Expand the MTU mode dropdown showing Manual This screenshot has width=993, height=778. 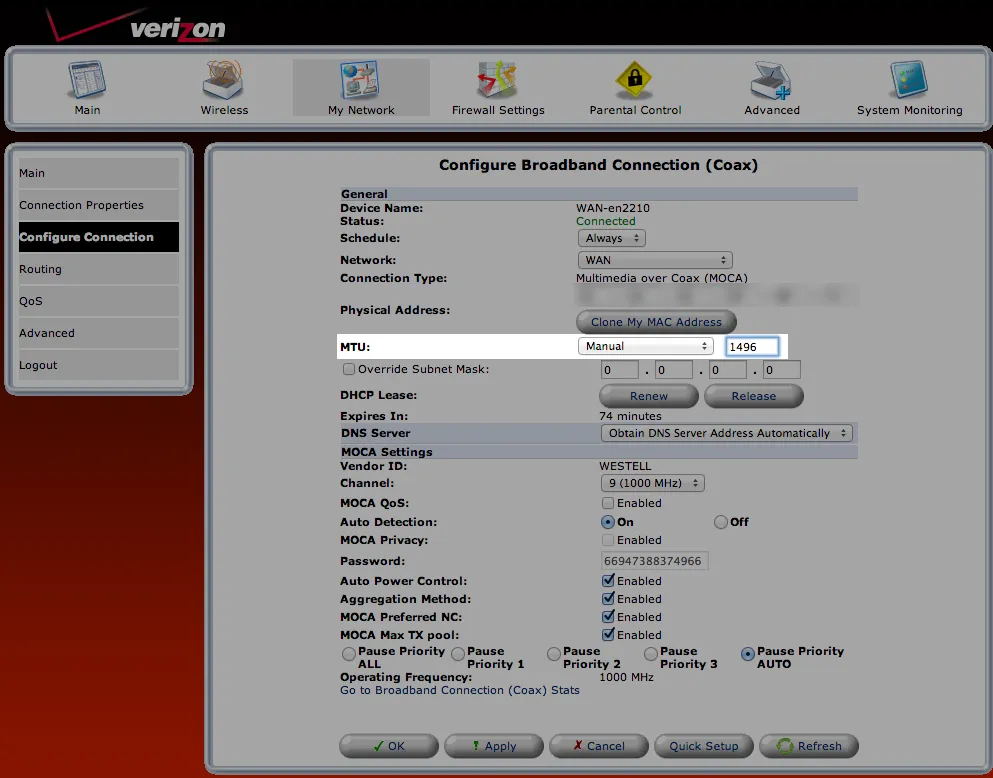(645, 346)
